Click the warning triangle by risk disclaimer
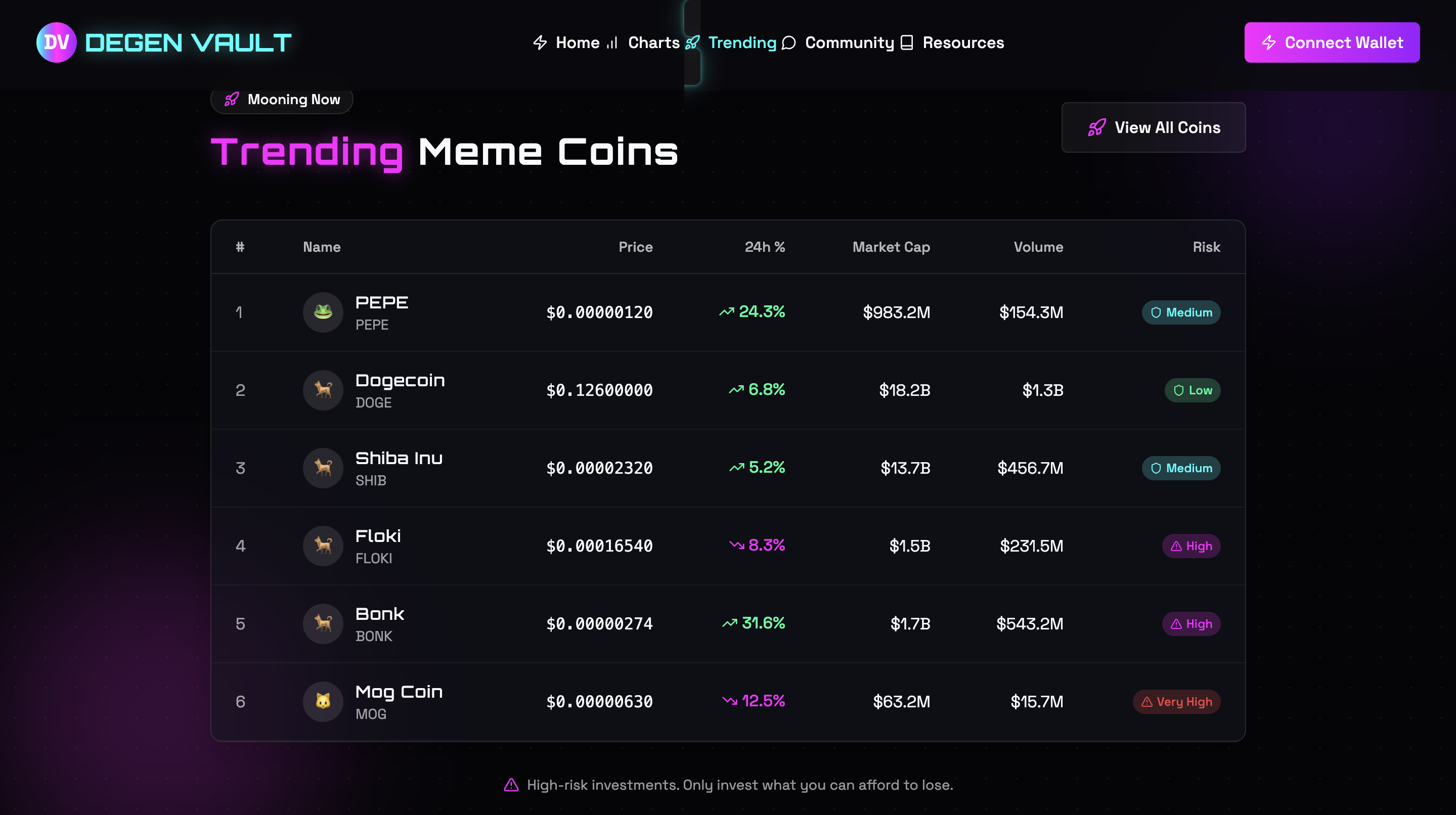The width and height of the screenshot is (1456, 815). click(x=511, y=785)
